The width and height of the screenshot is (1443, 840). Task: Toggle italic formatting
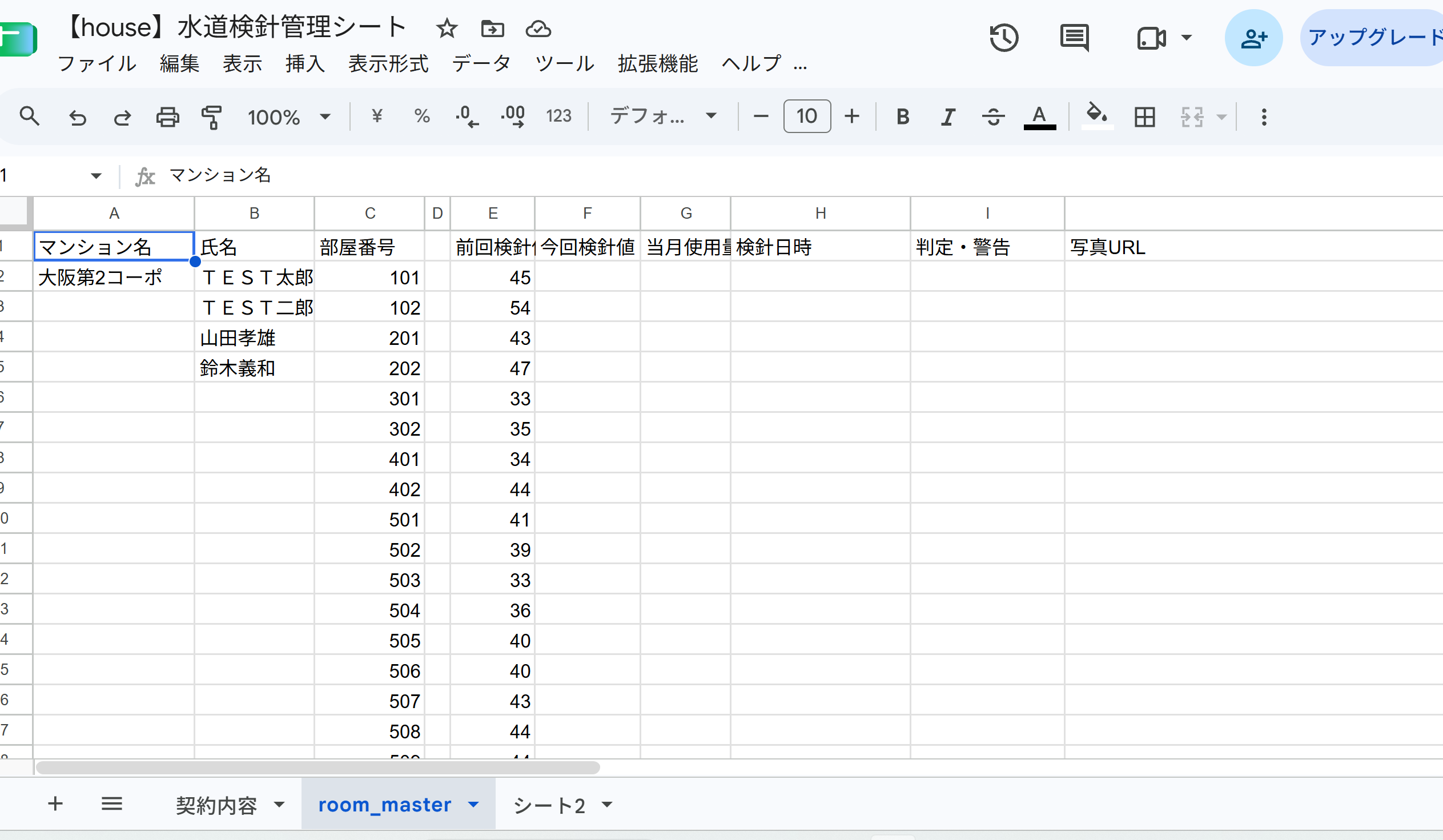(948, 117)
